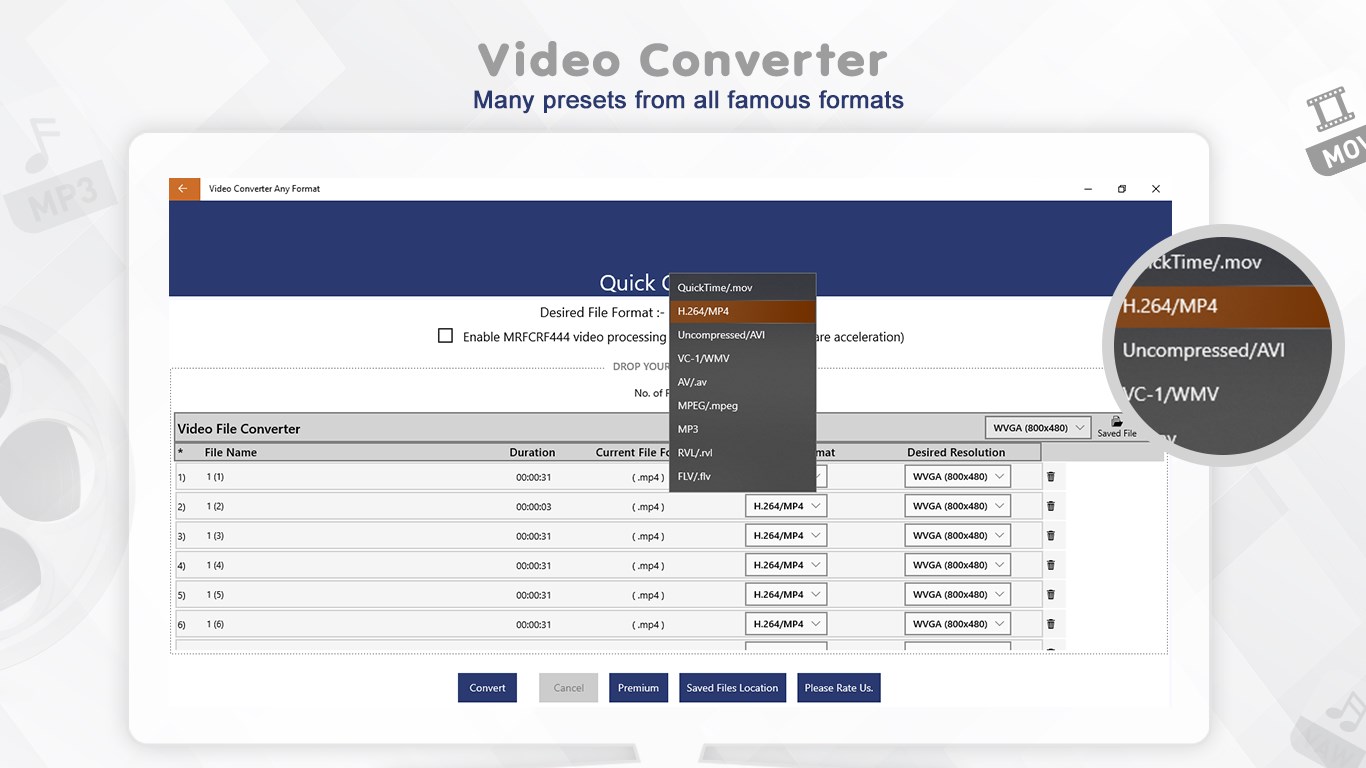1366x768 pixels.
Task: Choose Uncompressed/AVI format option
Action: pos(743,335)
